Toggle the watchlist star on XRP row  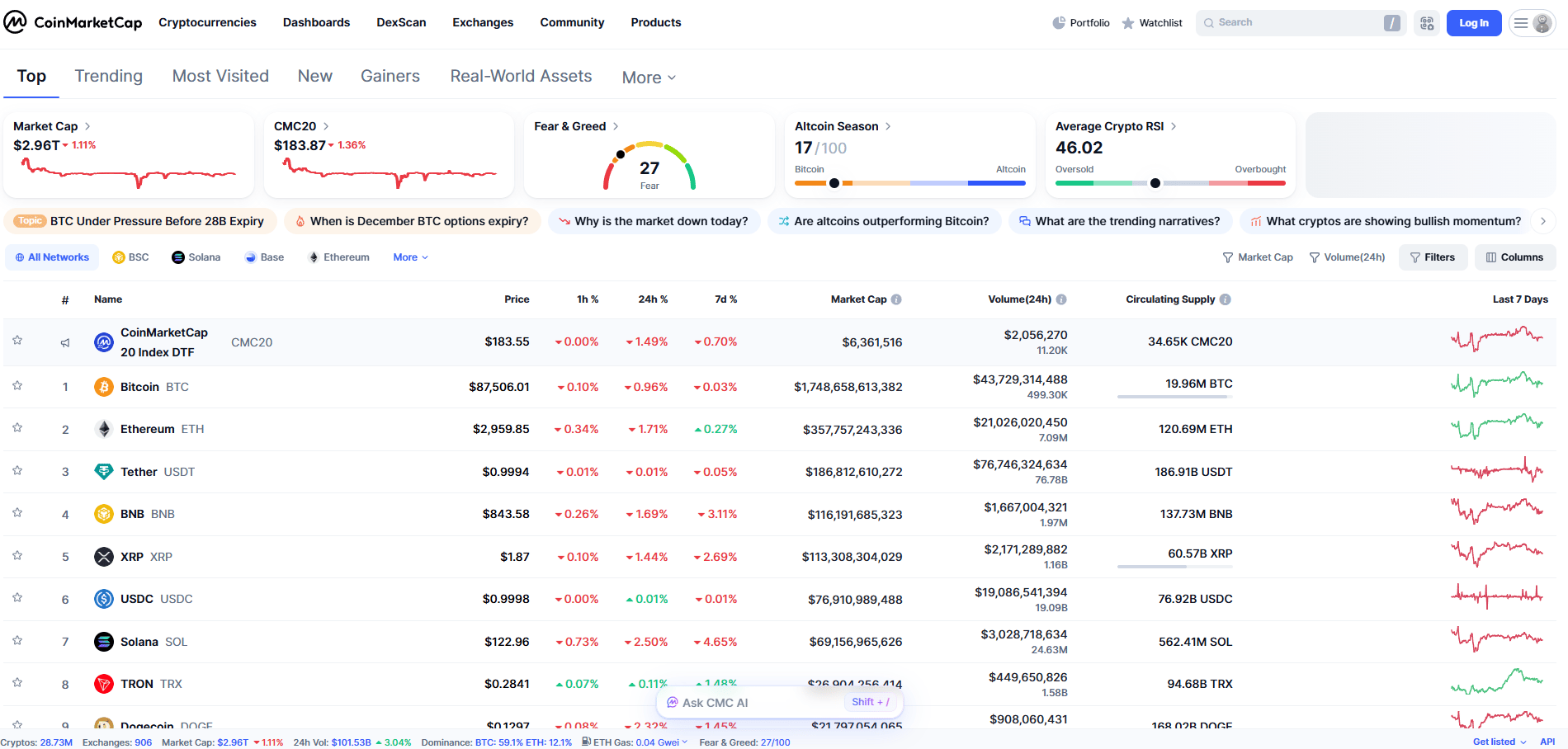(x=17, y=556)
